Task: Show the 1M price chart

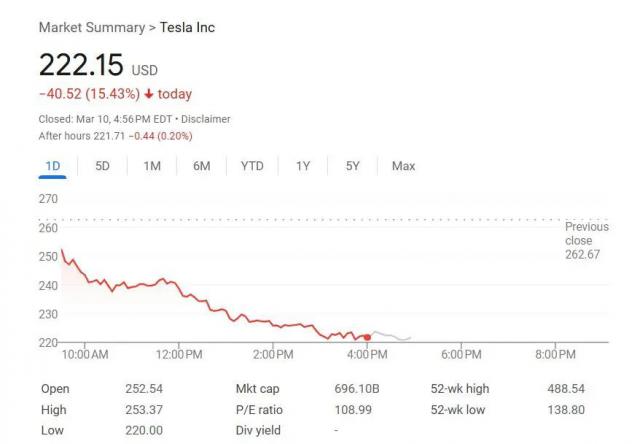Action: [152, 166]
